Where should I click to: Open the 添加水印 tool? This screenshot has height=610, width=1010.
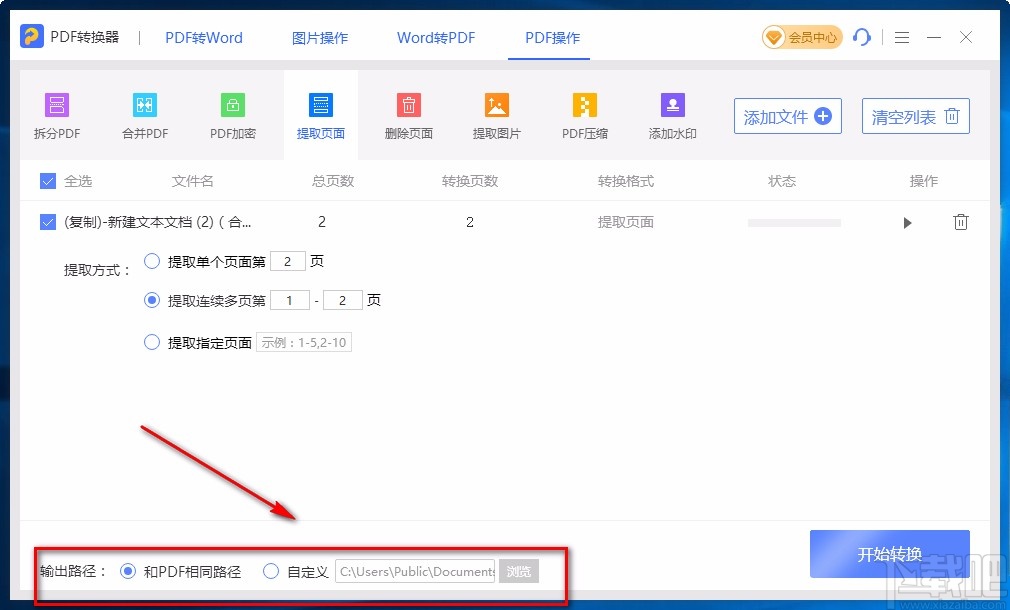[x=672, y=113]
